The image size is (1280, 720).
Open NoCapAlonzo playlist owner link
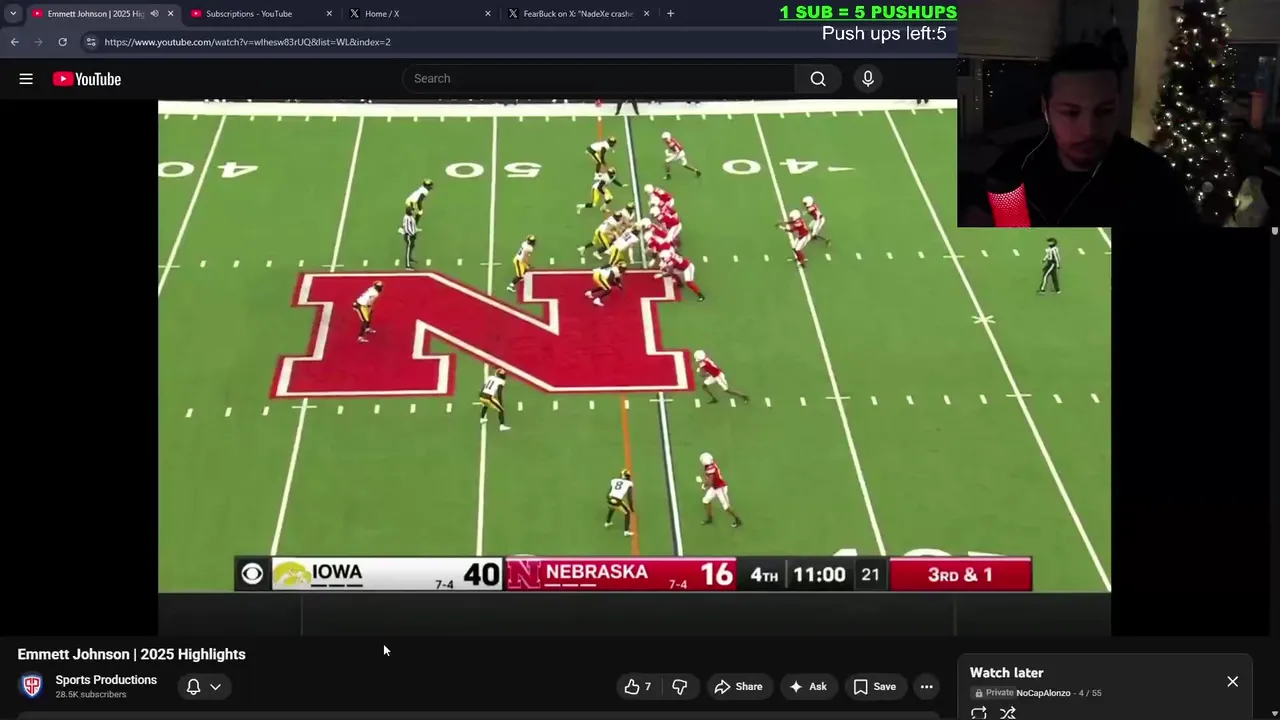tap(1043, 693)
